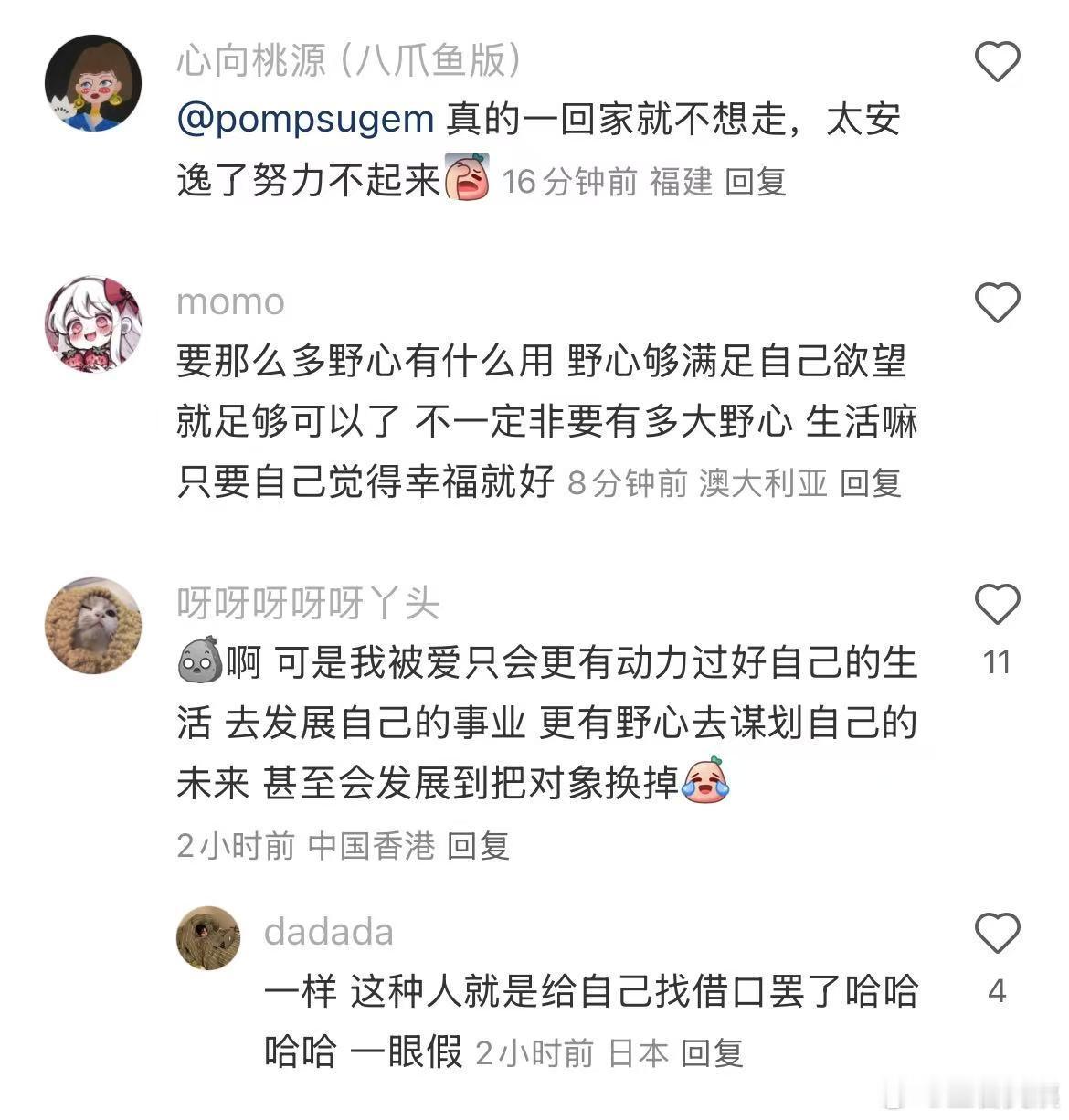The image size is (1069, 1120).
Task: Open username 心向桃源 (八爪鱼版)
Action: (350, 60)
